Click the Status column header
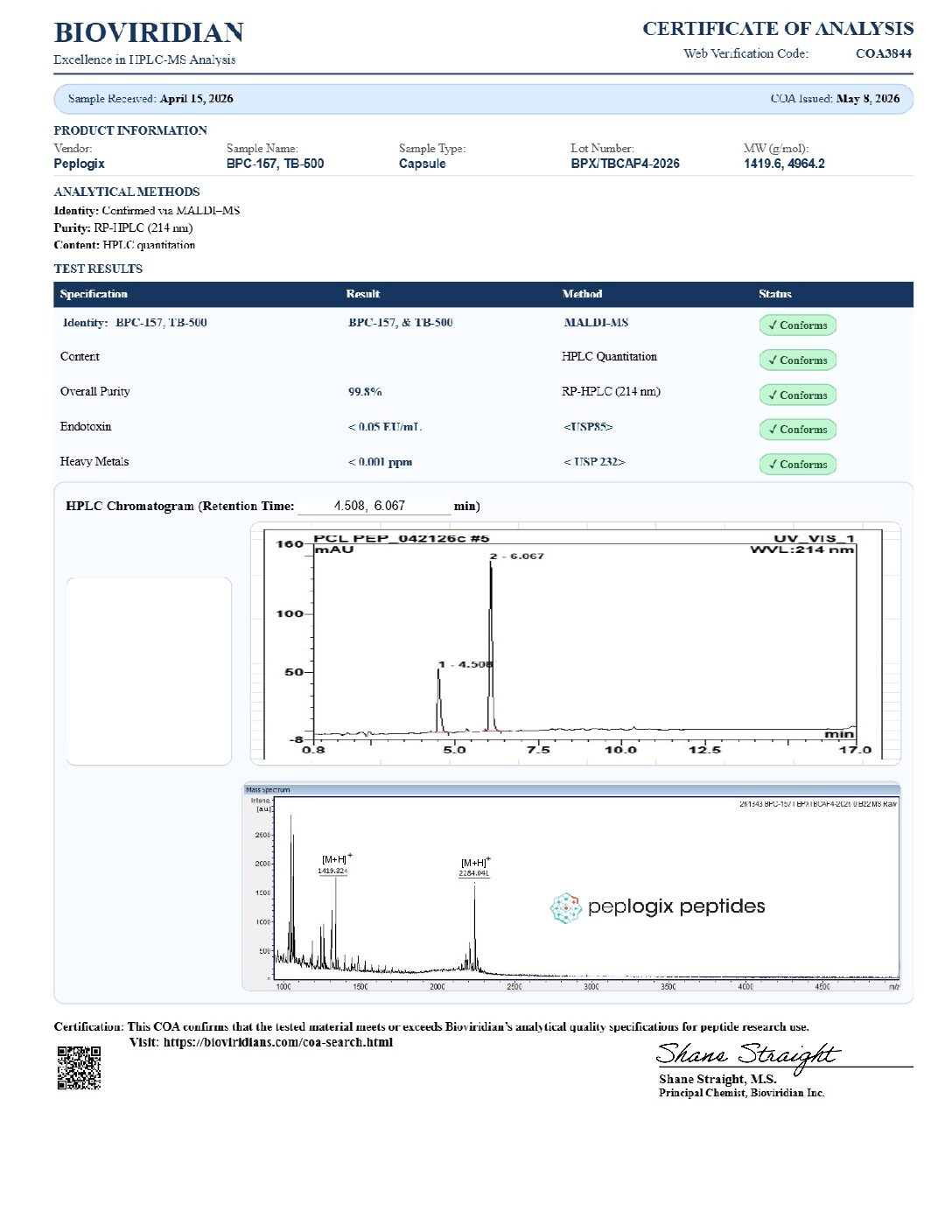 (774, 294)
